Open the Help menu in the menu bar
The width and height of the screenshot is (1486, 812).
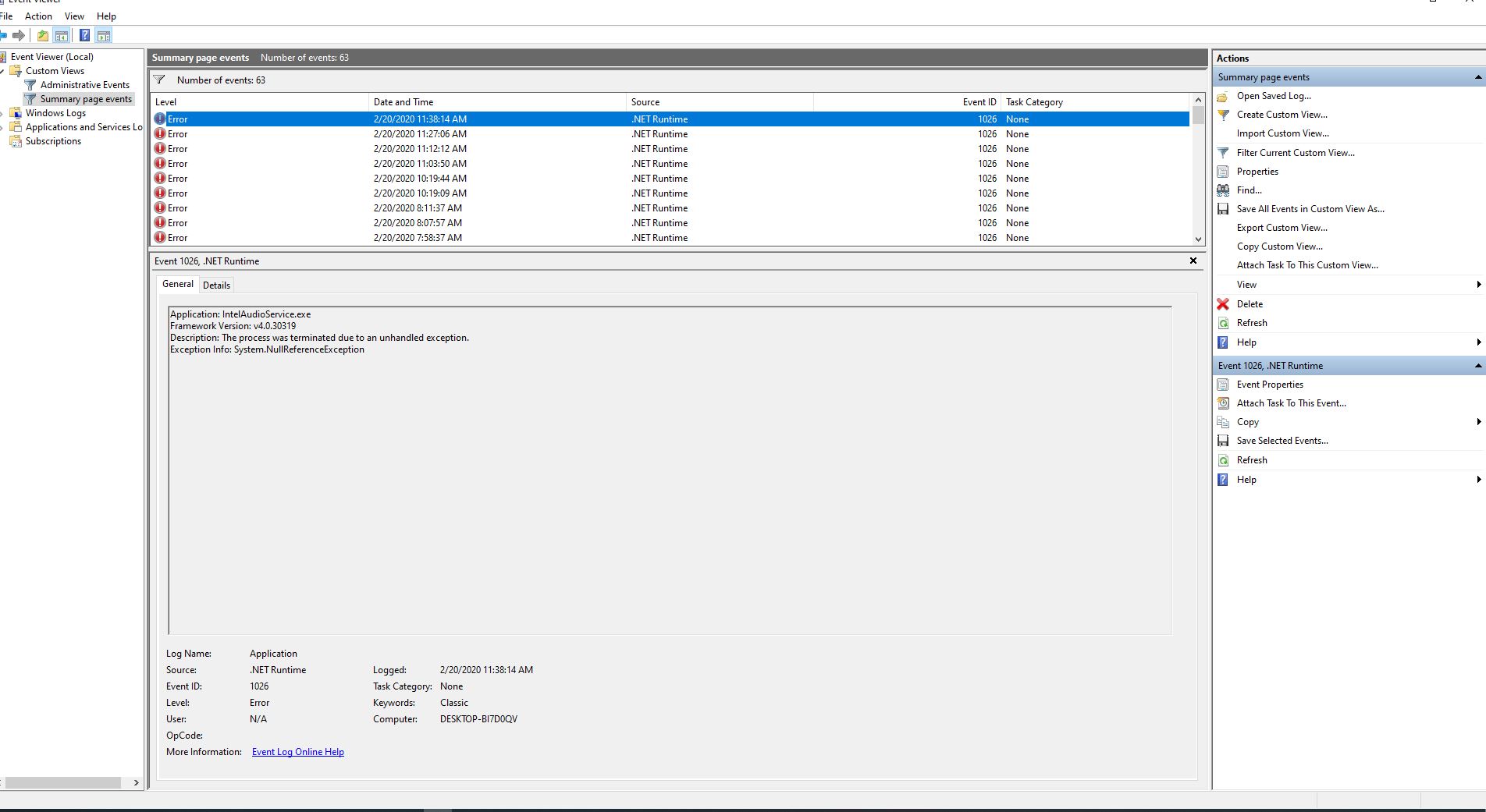point(106,16)
